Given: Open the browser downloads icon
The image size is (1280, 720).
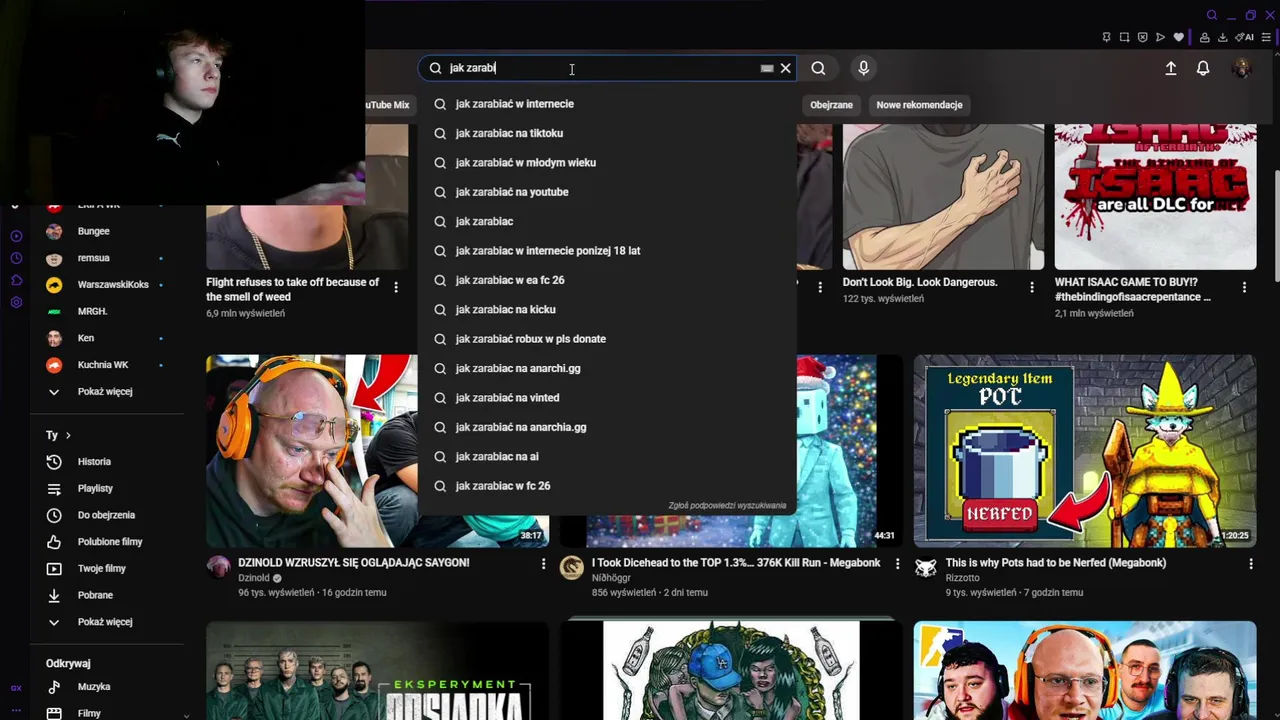Looking at the screenshot, I should point(1223,37).
